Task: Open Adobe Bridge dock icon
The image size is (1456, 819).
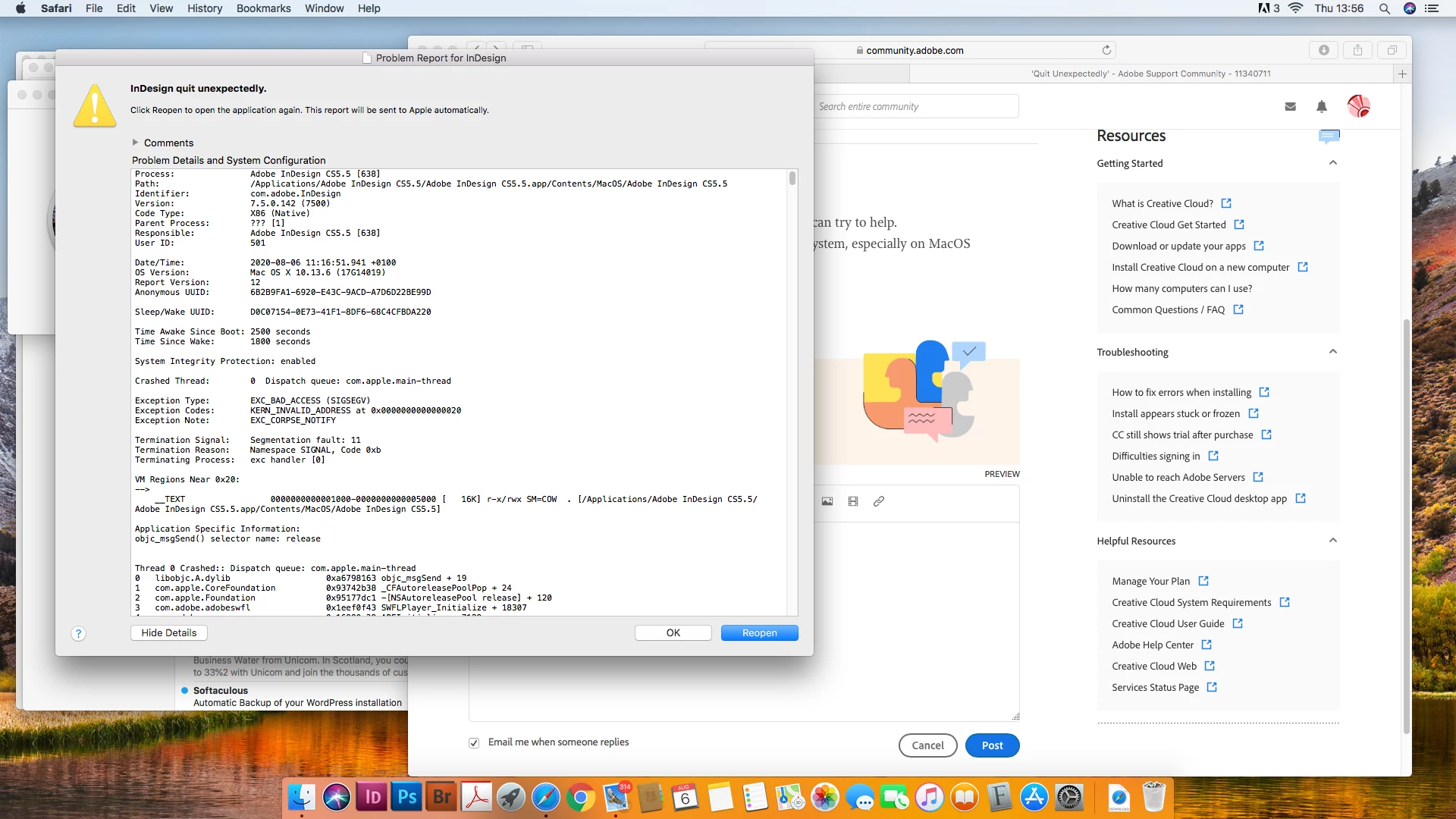Action: coord(442,797)
